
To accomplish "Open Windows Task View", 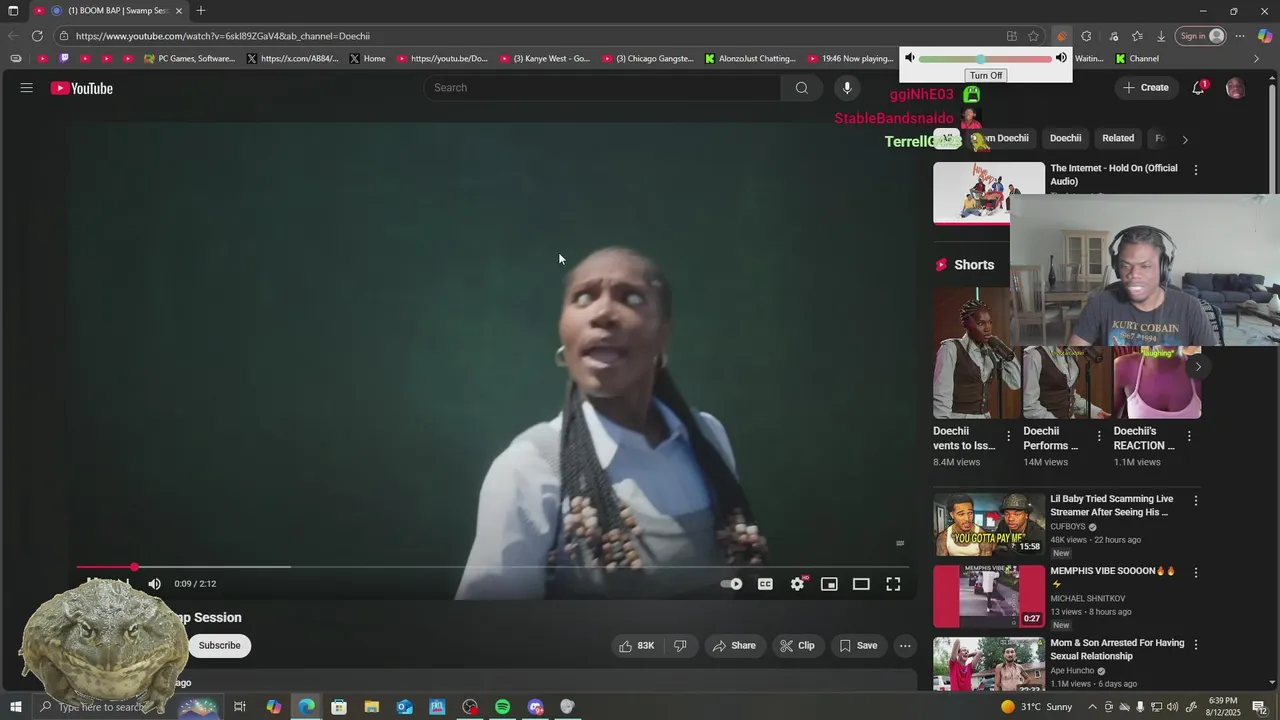I will point(240,707).
